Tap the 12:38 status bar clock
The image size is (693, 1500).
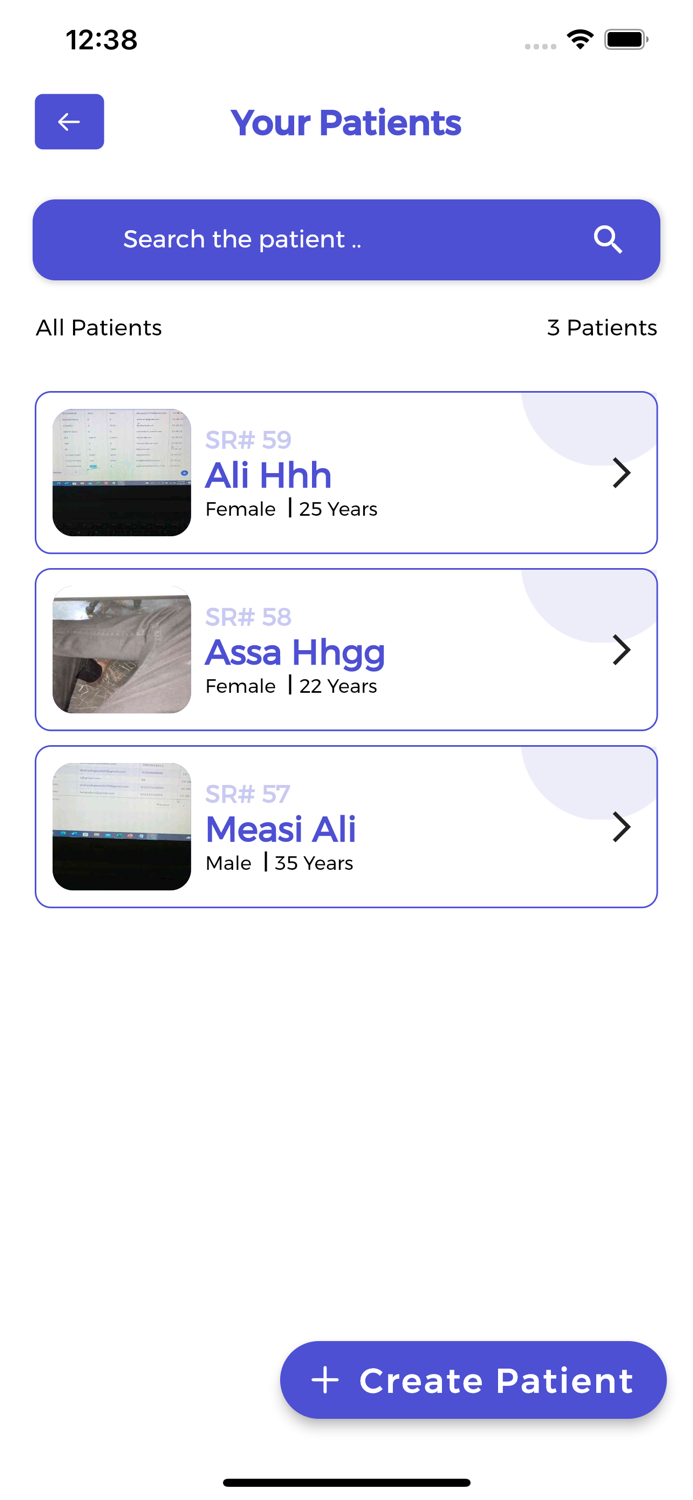point(102,40)
